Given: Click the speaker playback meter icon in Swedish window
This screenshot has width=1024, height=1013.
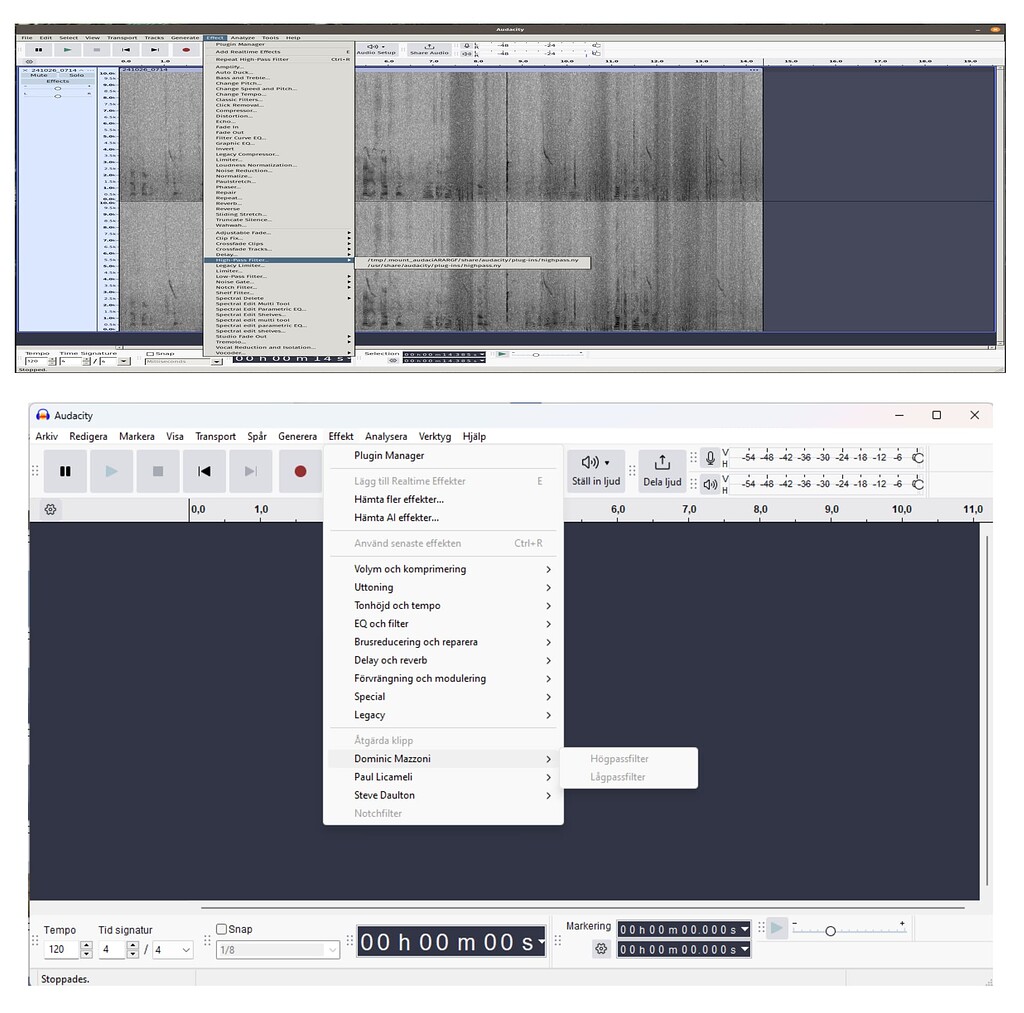Looking at the screenshot, I should (711, 484).
